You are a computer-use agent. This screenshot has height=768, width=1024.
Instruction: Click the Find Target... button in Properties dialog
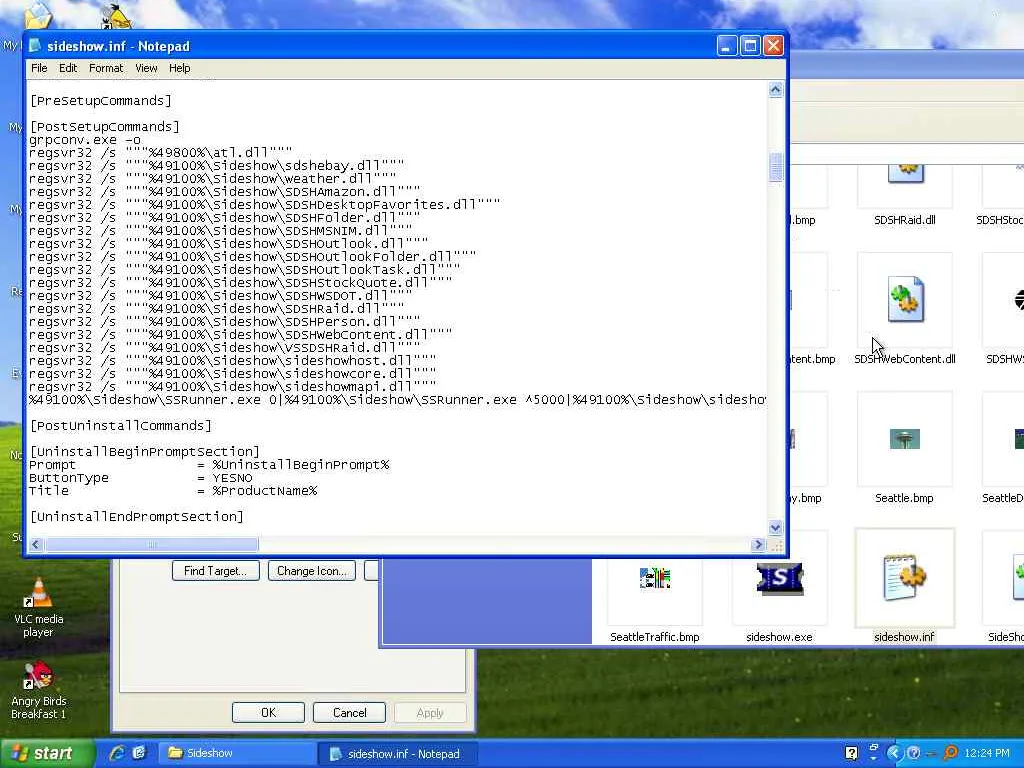point(216,571)
